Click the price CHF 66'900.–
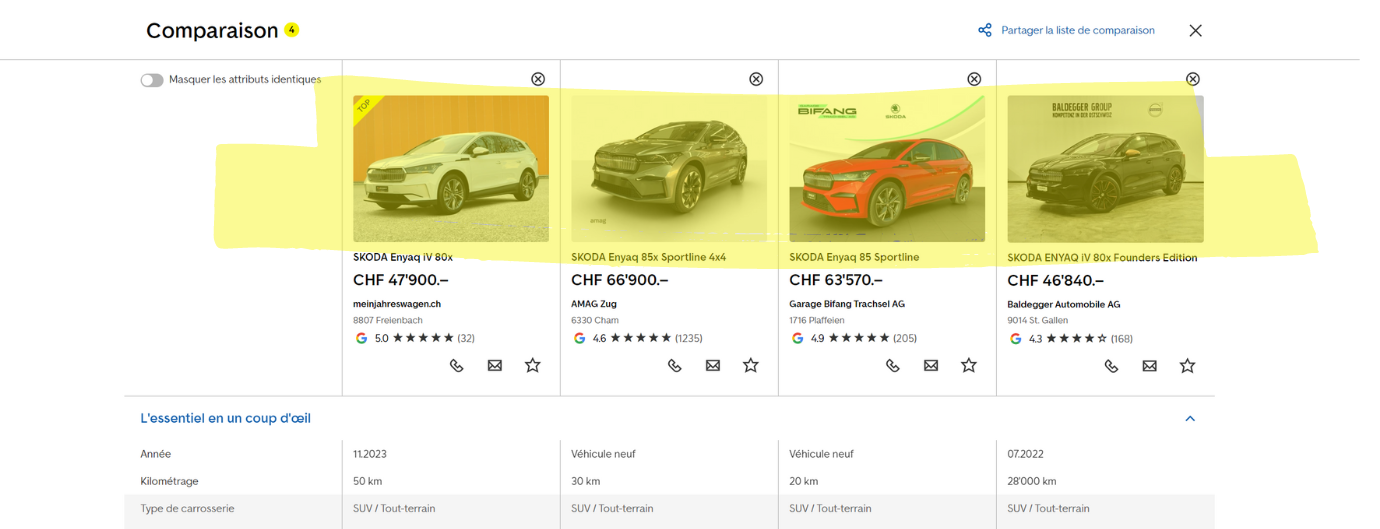The image size is (1380, 529). pyautogui.click(x=620, y=280)
